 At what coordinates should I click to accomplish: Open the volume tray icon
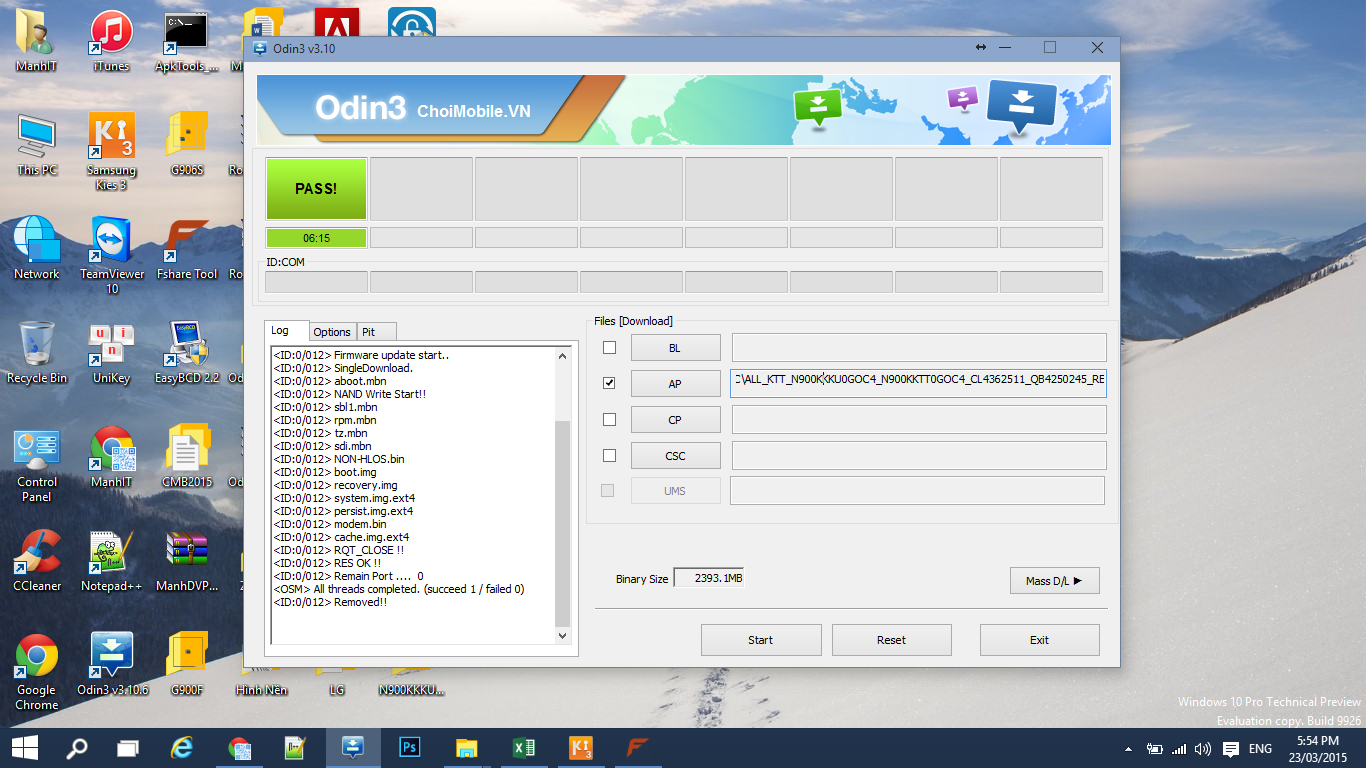tap(1204, 749)
